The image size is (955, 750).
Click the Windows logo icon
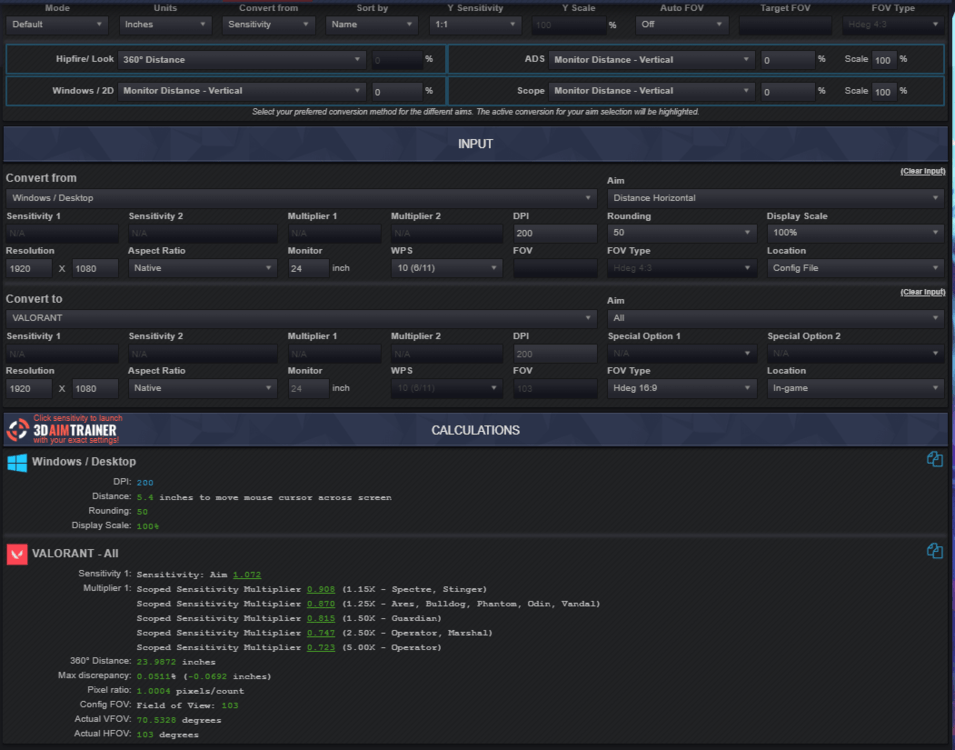coord(17,462)
